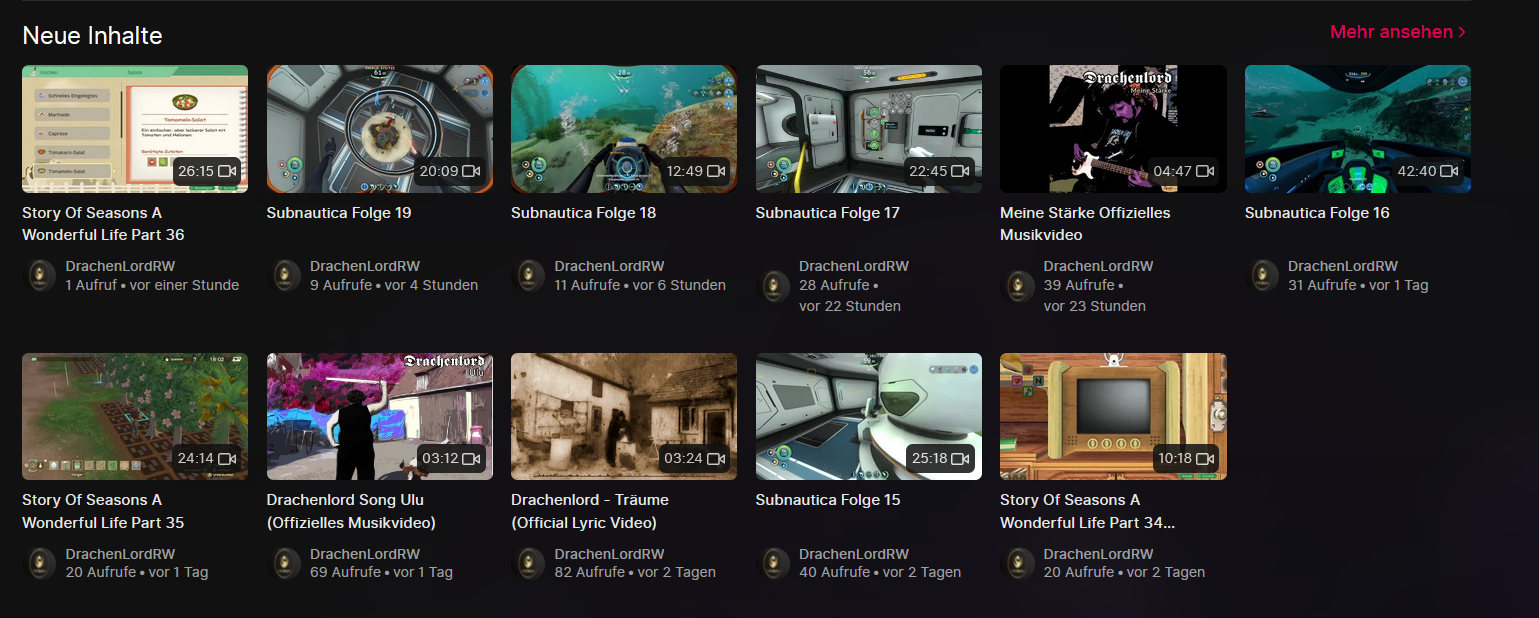This screenshot has height=618, width=1539.
Task: Click the Meine Stärke Offizielles Musikvideo title
Action: pyautogui.click(x=1085, y=224)
